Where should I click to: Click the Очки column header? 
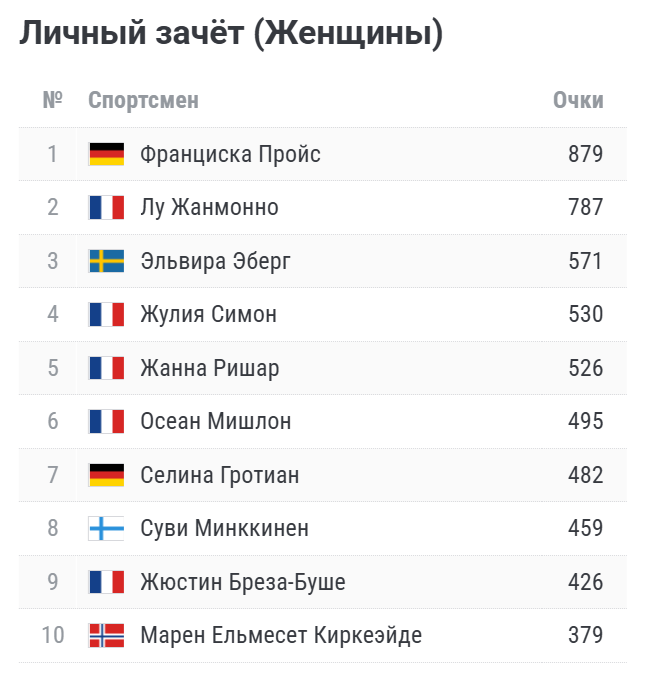click(x=578, y=100)
